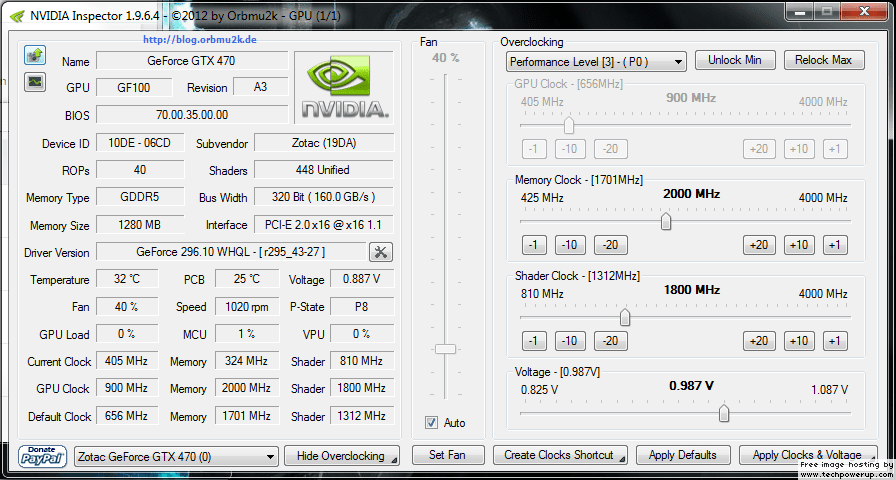Click the Relock Max button
The image size is (896, 480).
point(823,60)
